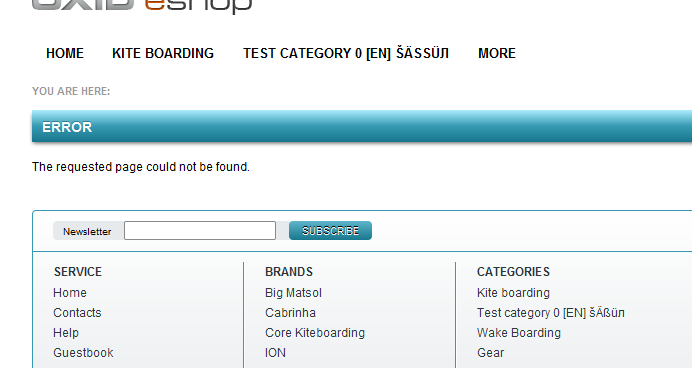692x368 pixels.
Task: Open the Wake Boarding category link
Action: click(519, 333)
